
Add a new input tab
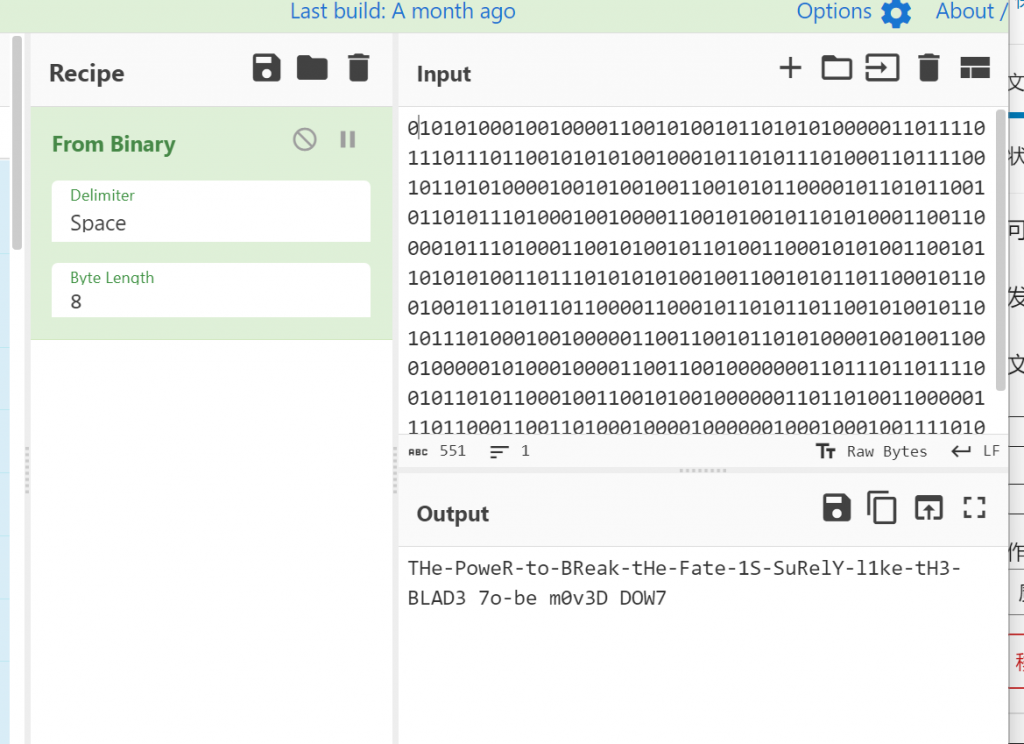[x=790, y=68]
